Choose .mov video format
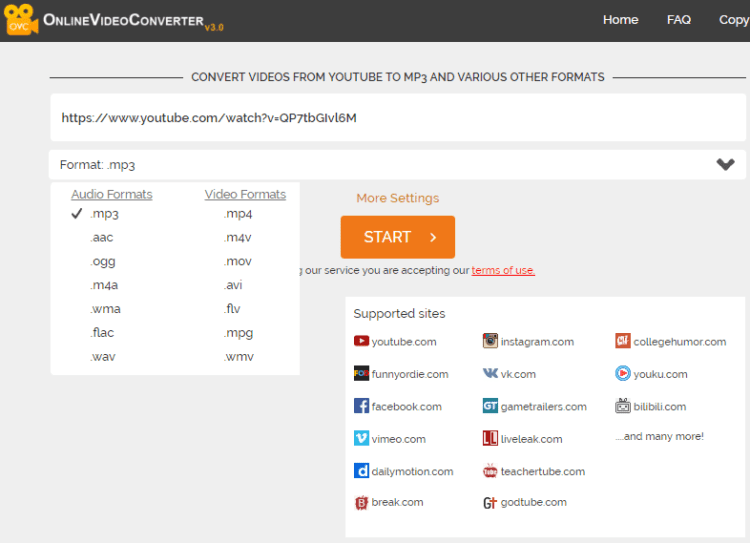 [238, 261]
